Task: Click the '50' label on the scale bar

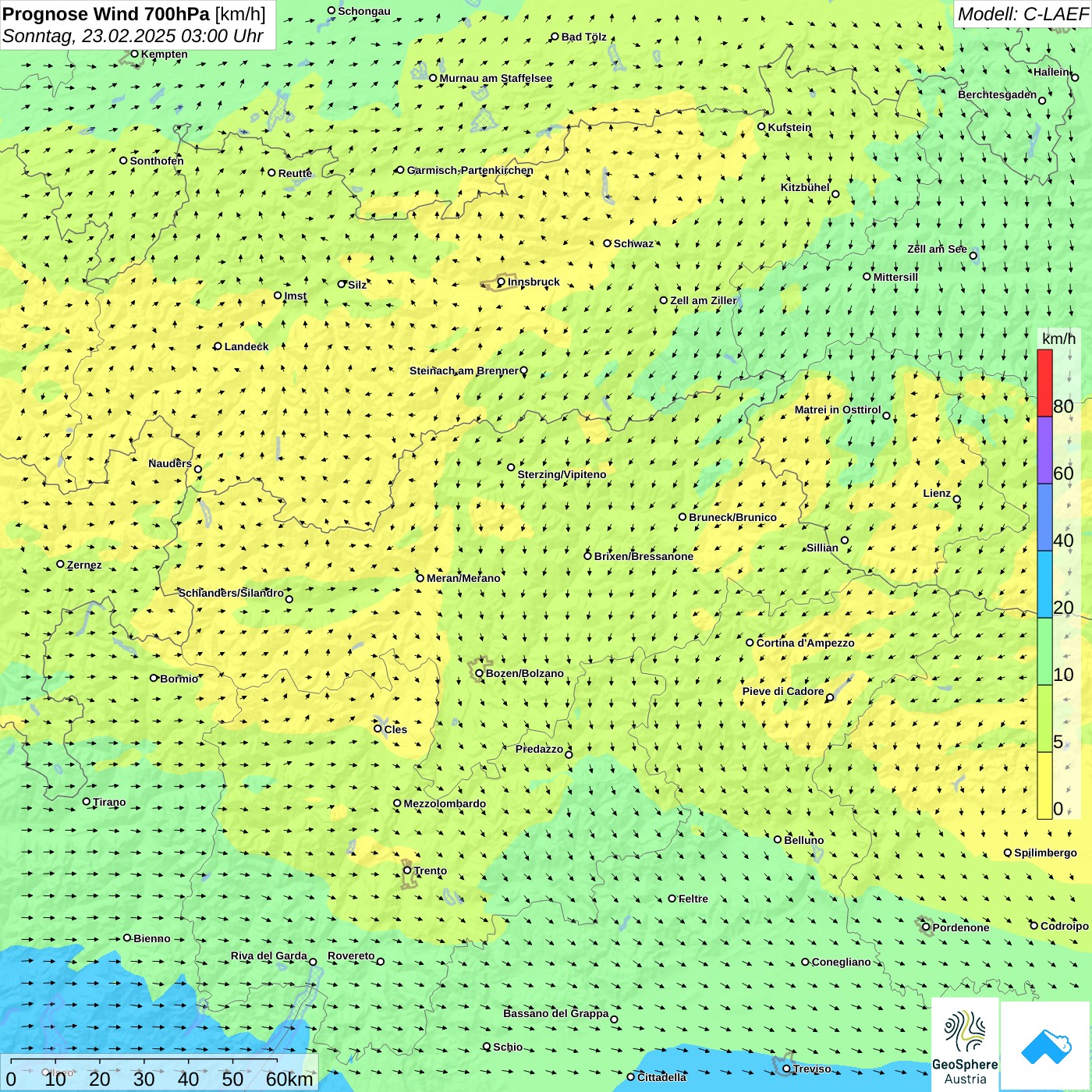Action: (232, 1079)
